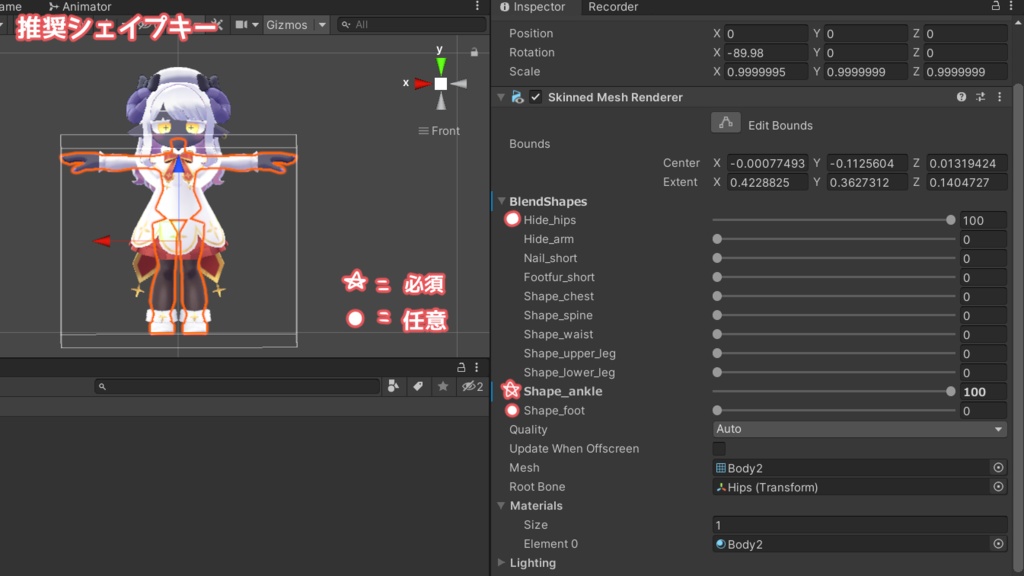Switch to the Inspector tab
The width and height of the screenshot is (1024, 576).
[x=533, y=7]
